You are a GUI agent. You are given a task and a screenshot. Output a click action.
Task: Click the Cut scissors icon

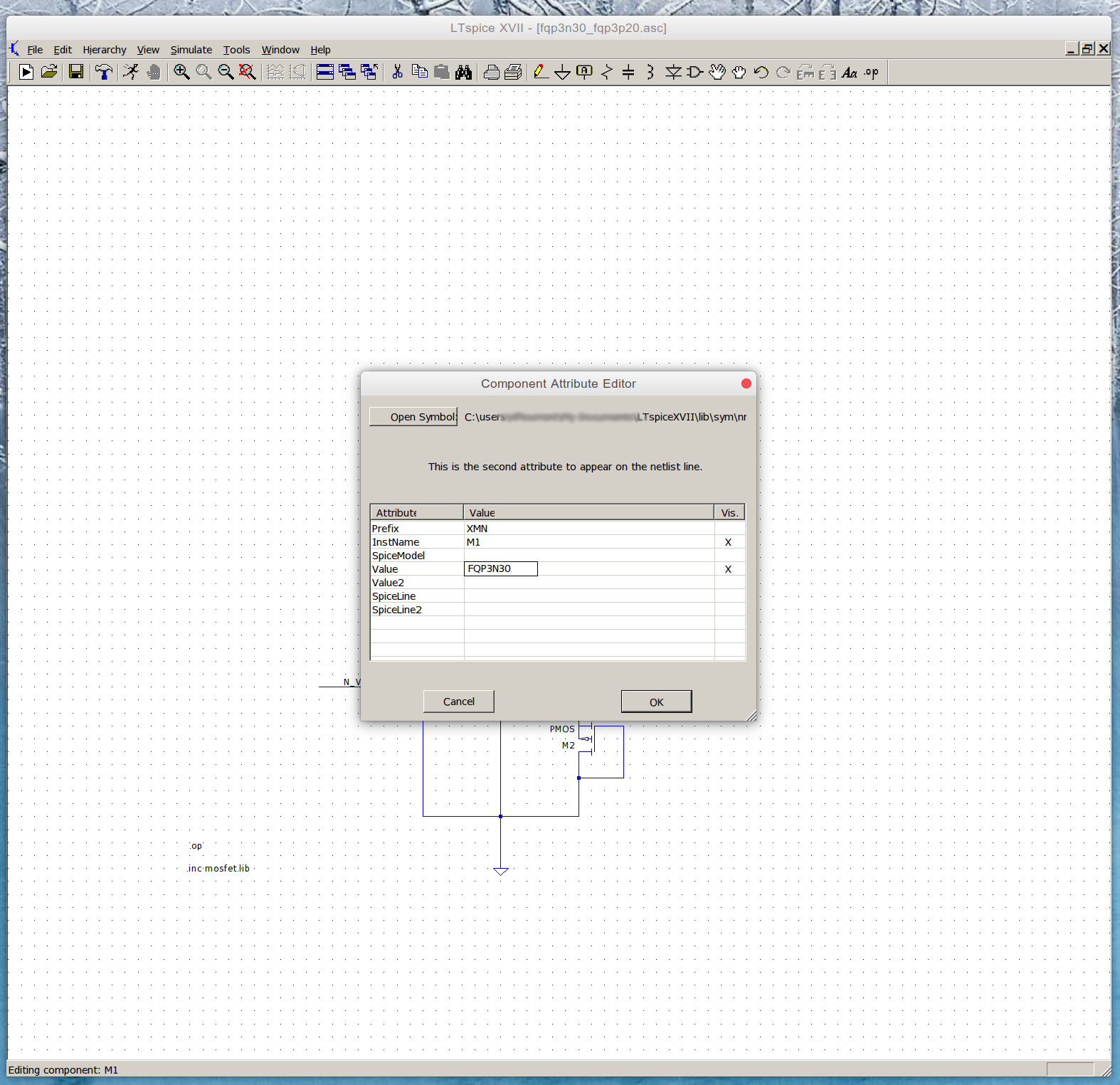397,72
